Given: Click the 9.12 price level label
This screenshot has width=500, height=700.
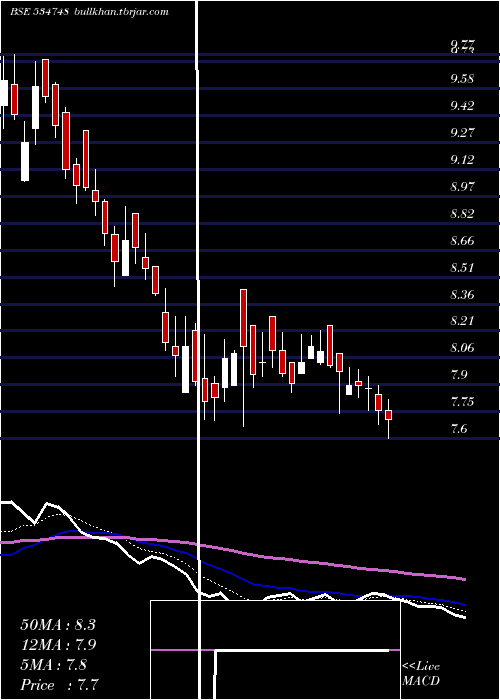Looking at the screenshot, I should point(462,159).
